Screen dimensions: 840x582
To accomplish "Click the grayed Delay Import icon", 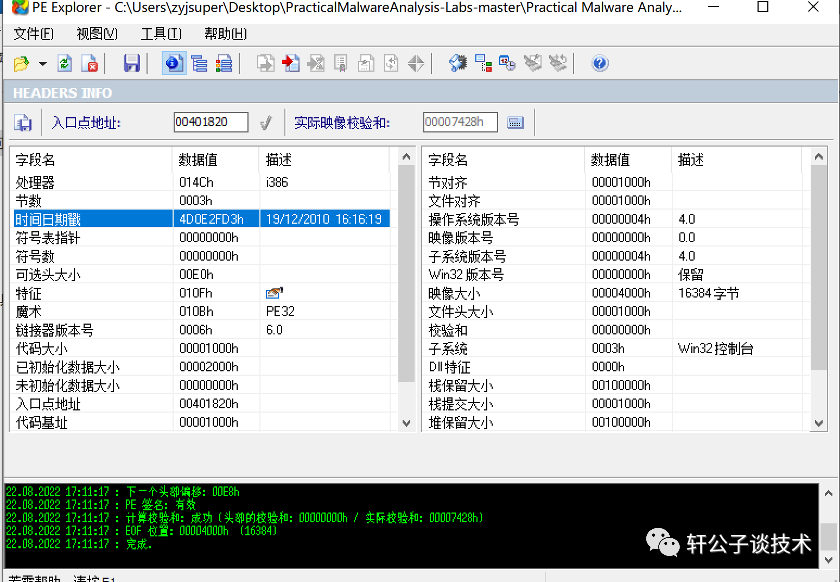I will click(316, 64).
